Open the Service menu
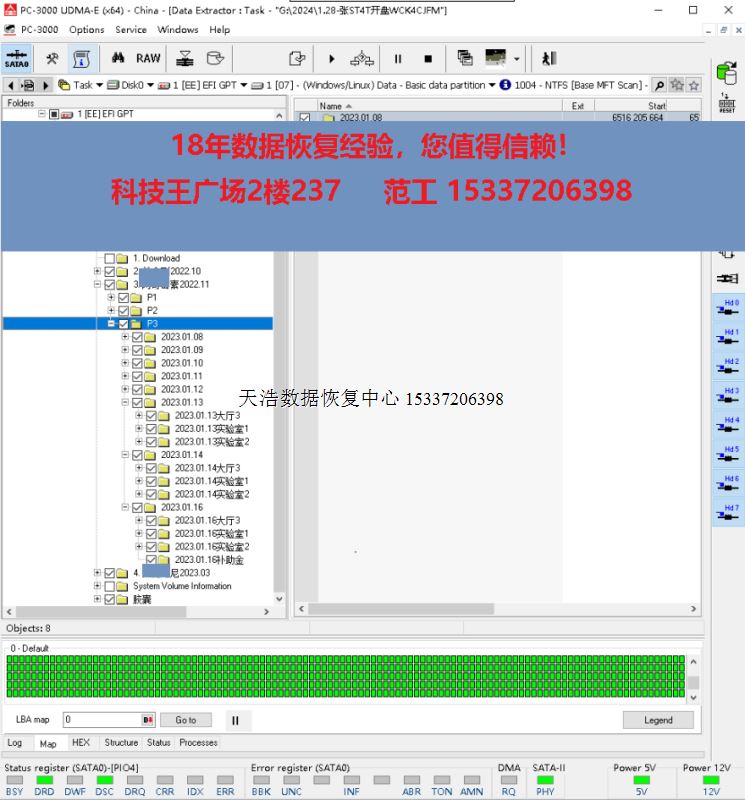The height and width of the screenshot is (800, 745). (131, 29)
